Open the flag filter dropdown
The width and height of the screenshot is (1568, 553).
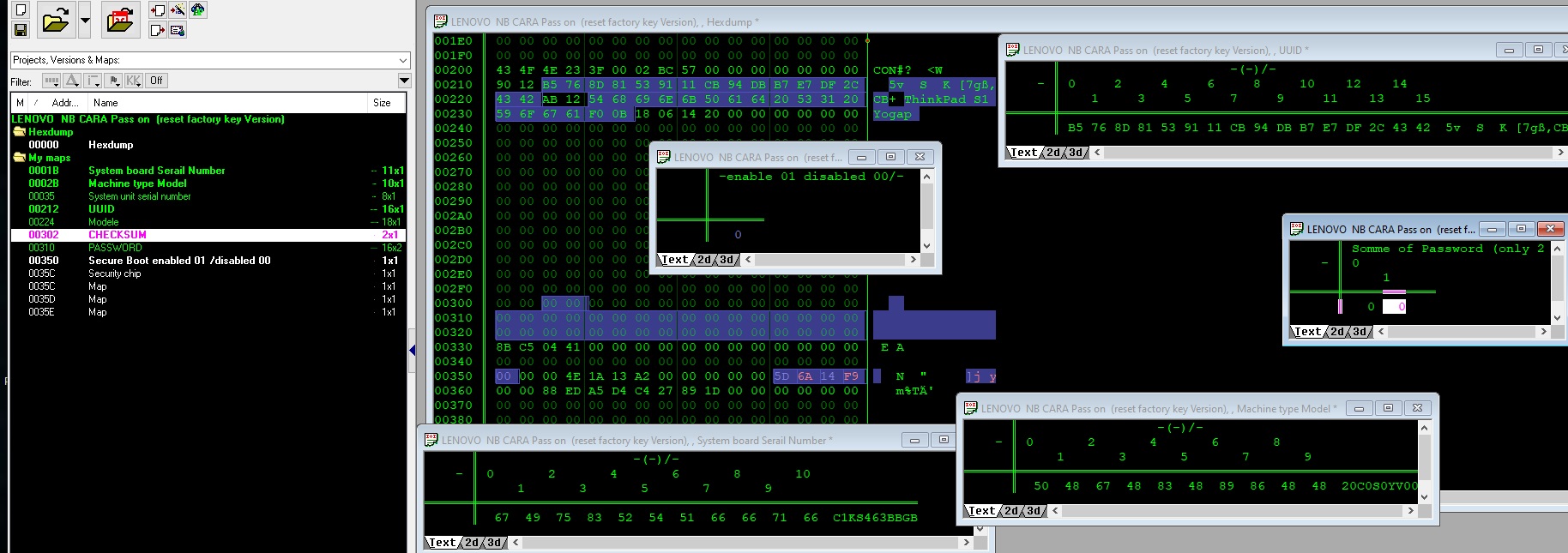[x=113, y=81]
